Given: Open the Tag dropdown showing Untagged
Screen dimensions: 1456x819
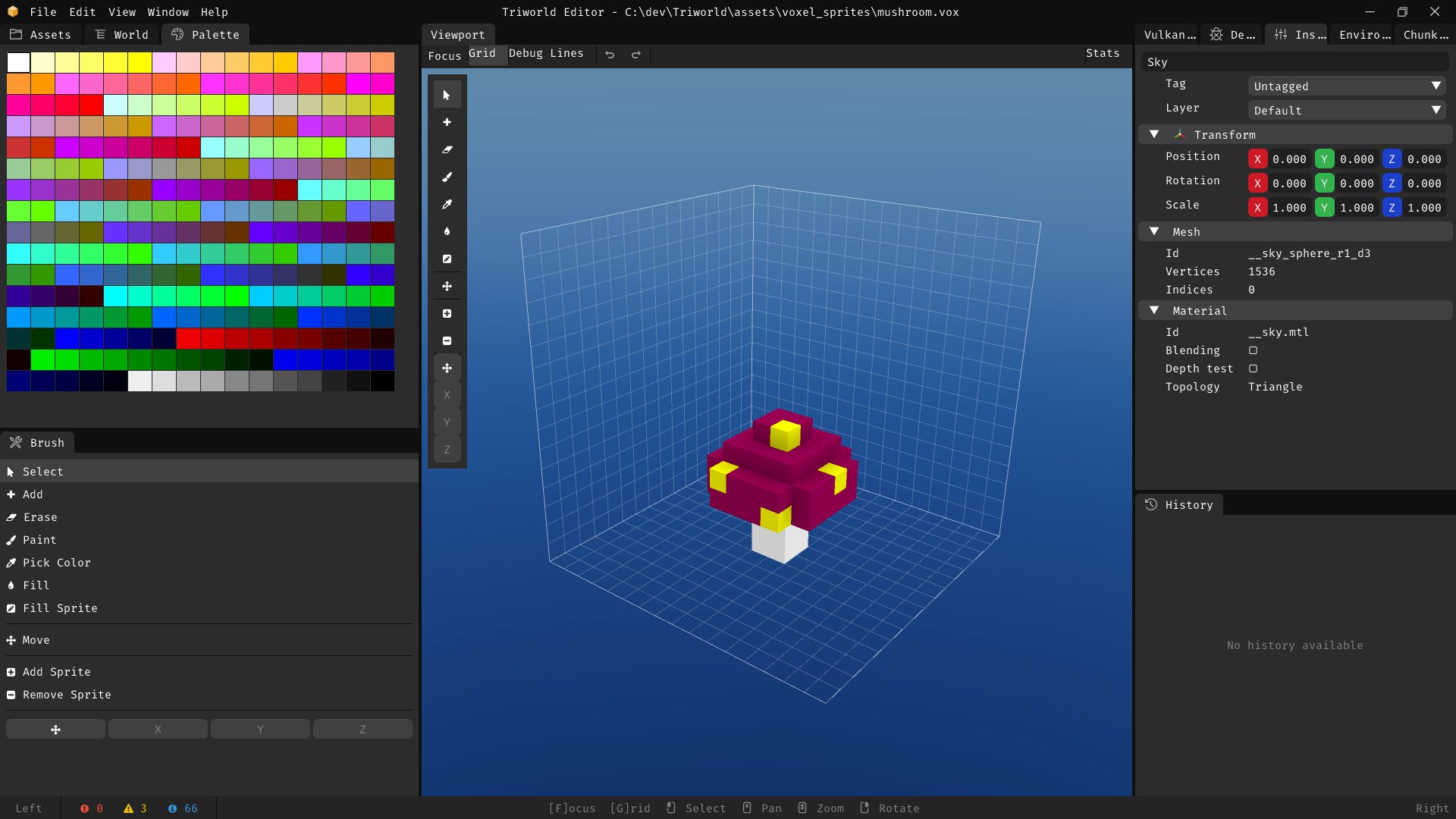Looking at the screenshot, I should tap(1346, 86).
